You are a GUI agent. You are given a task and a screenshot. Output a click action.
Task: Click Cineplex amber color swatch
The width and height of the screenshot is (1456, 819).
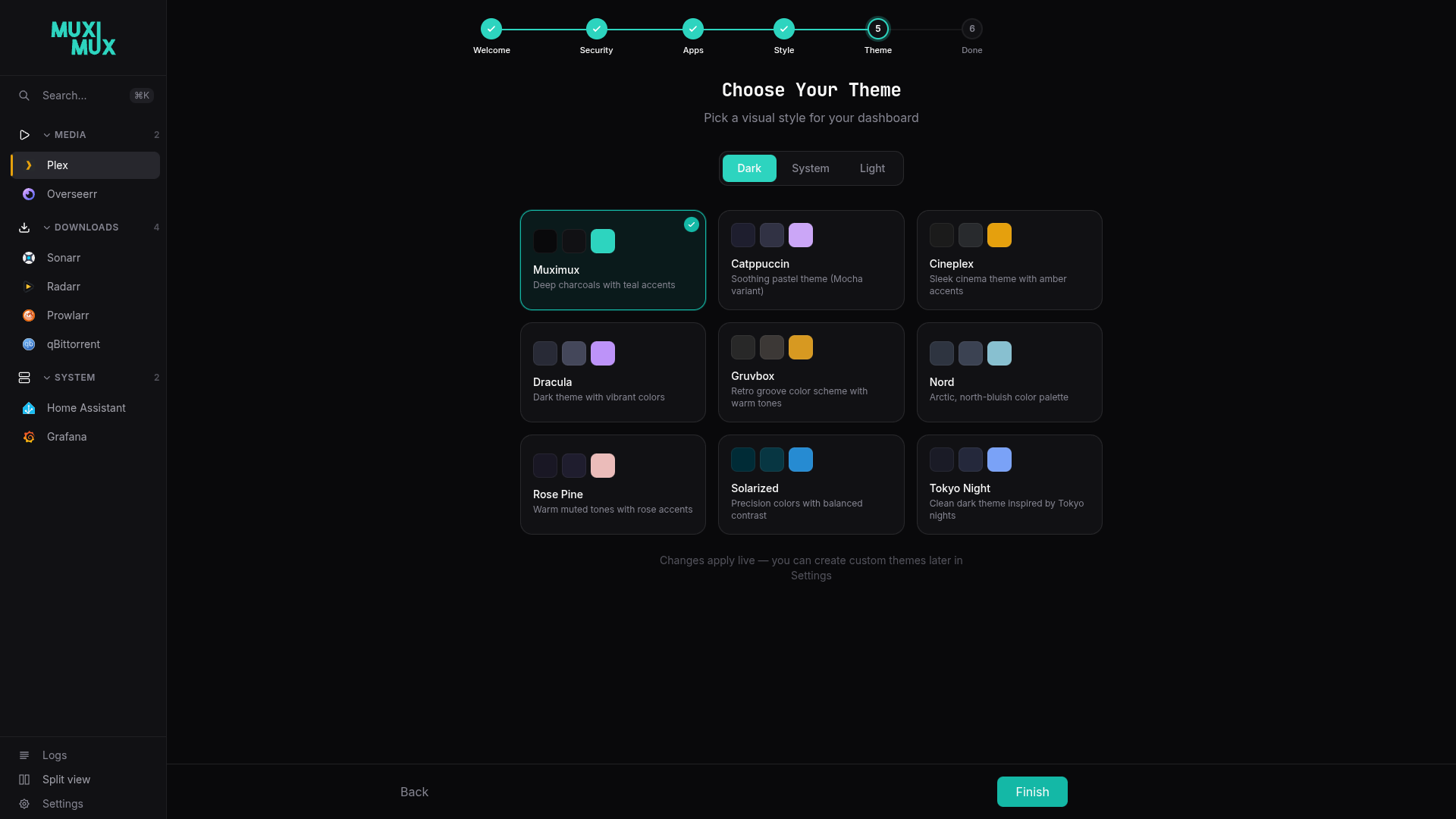999,235
